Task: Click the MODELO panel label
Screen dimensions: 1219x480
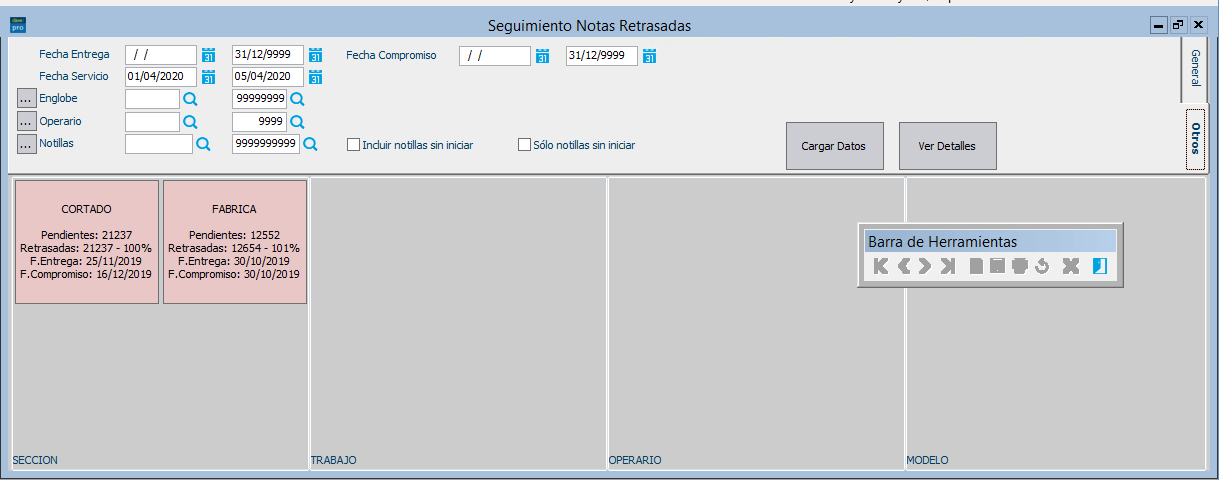Action: point(927,460)
